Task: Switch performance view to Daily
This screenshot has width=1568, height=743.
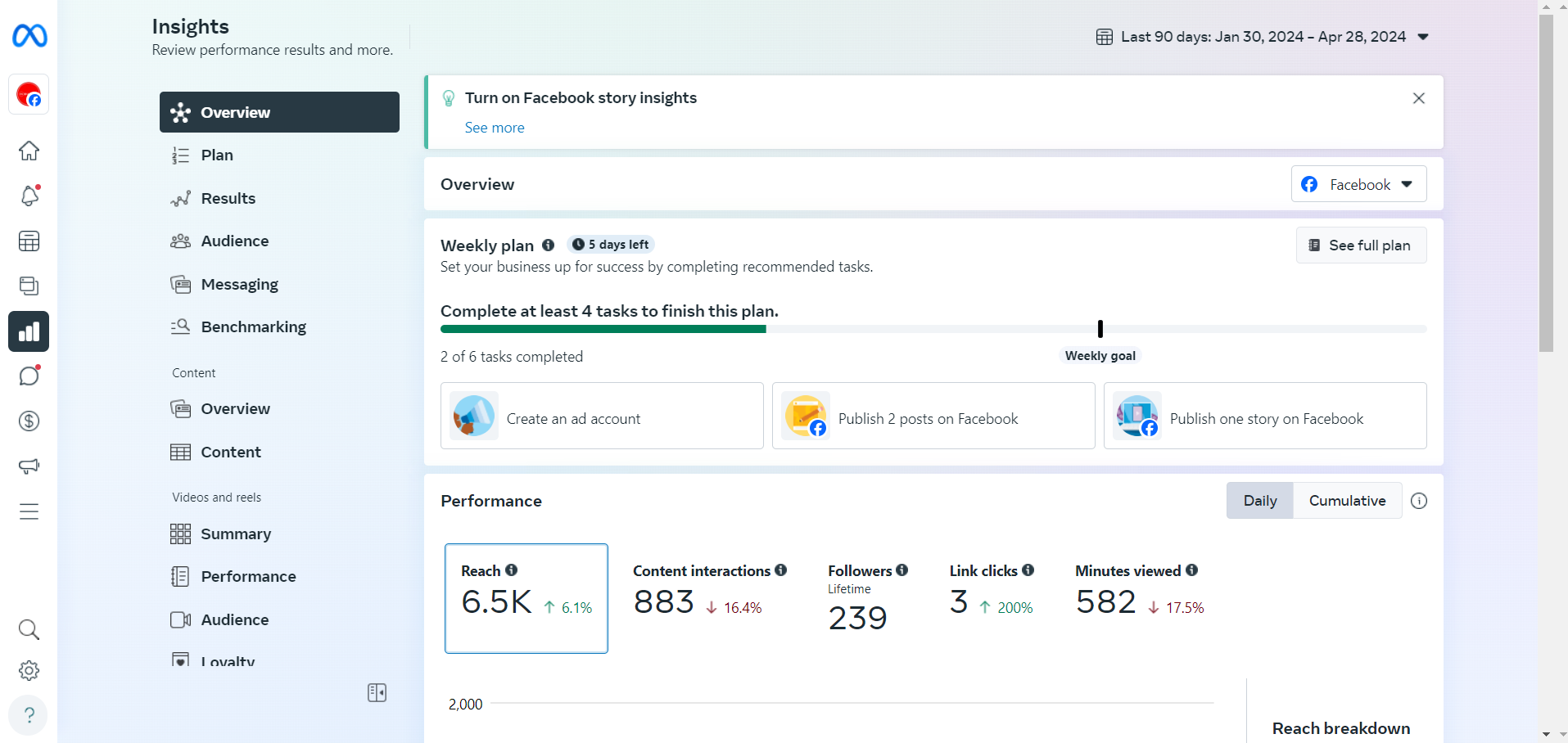Action: tap(1259, 501)
